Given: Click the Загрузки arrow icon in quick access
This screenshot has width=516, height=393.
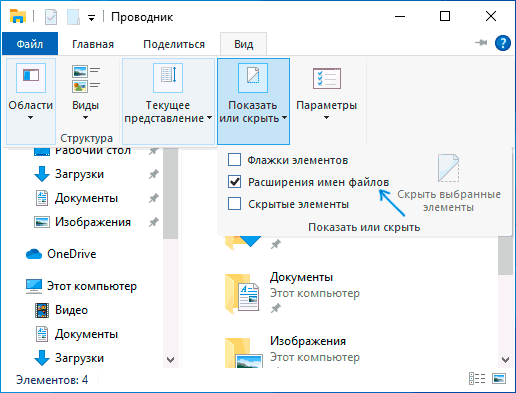Looking at the screenshot, I should click(x=42, y=174).
